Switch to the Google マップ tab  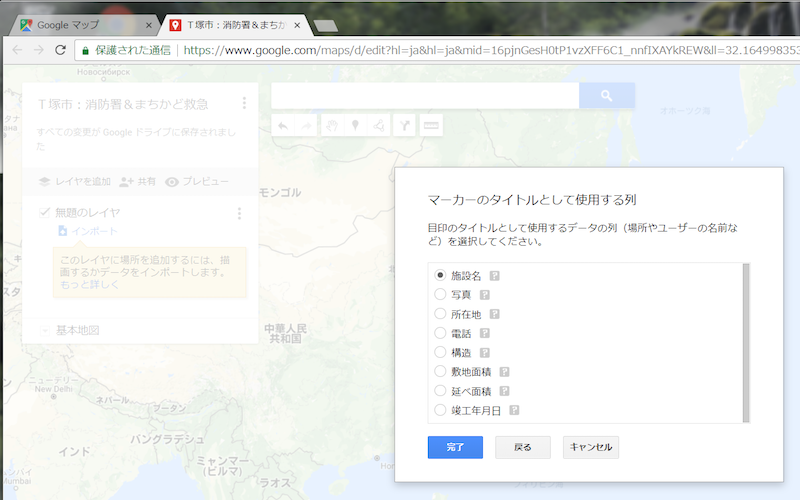click(x=83, y=25)
